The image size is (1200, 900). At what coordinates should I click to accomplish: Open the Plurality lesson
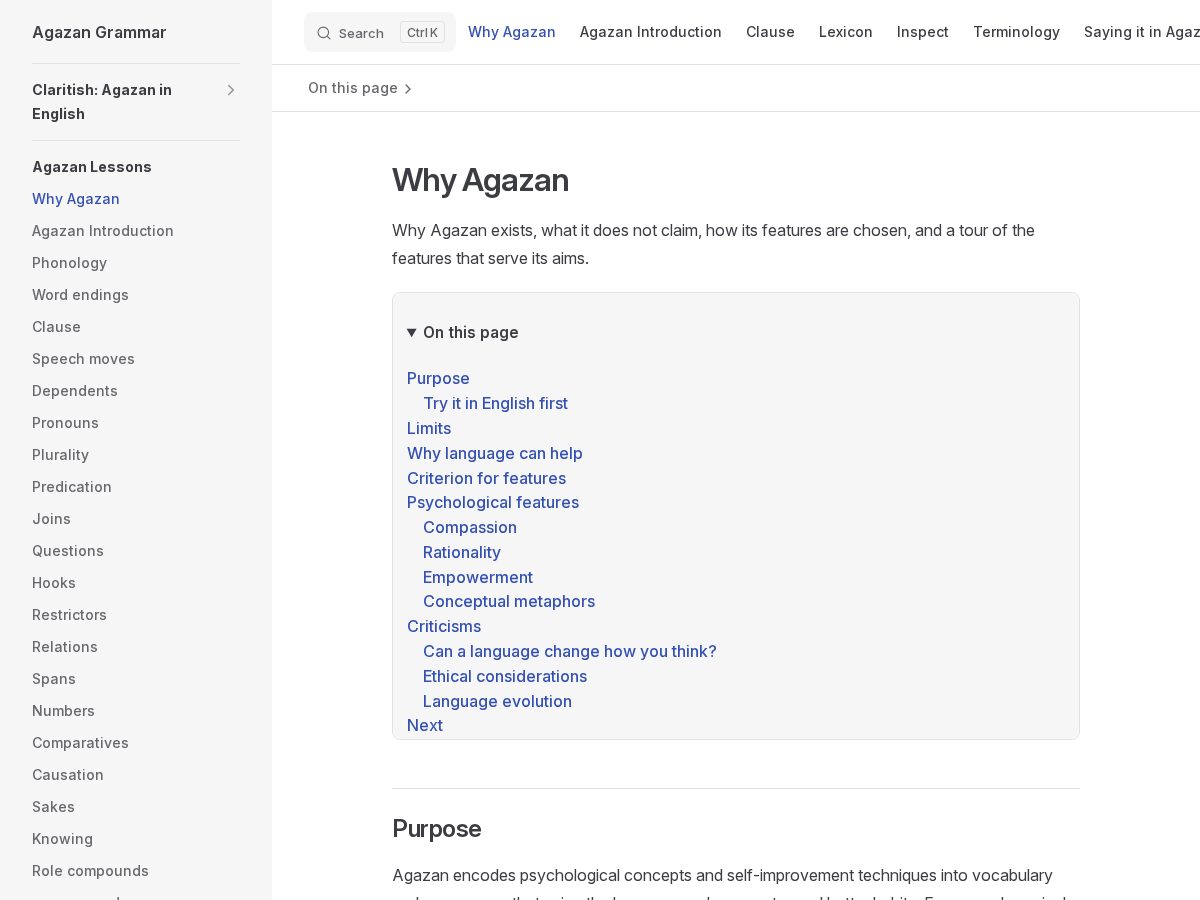pos(60,455)
